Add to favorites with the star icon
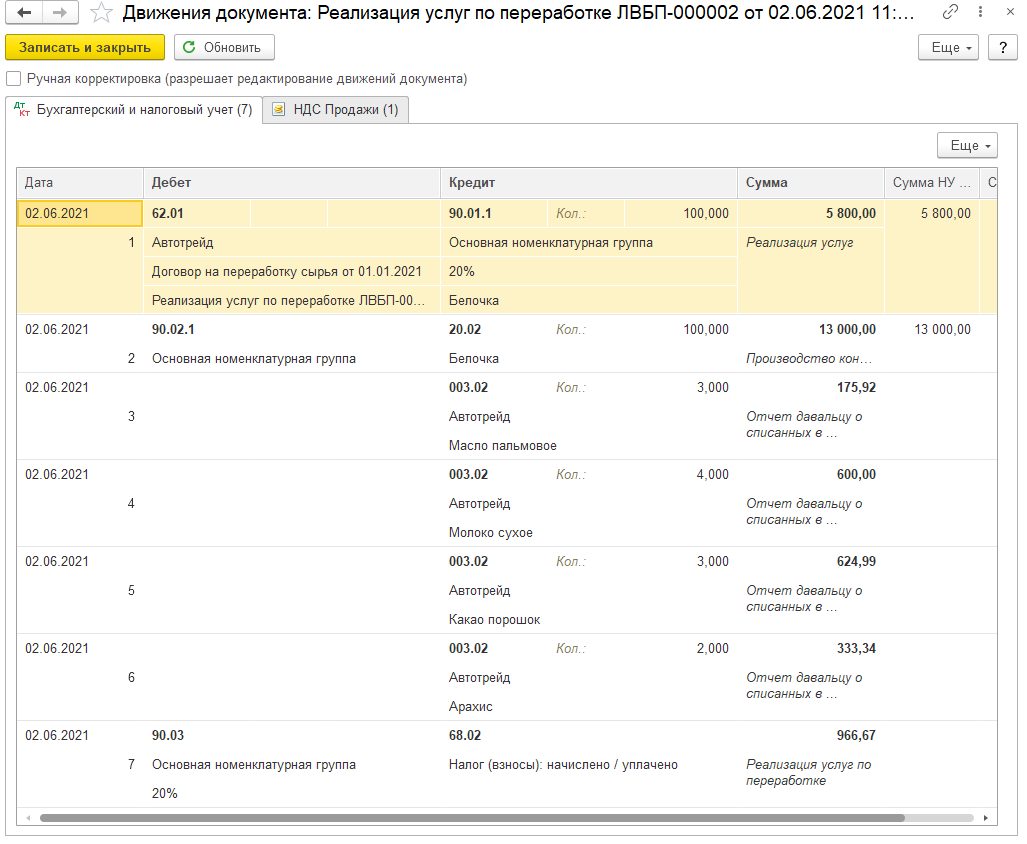 (101, 12)
